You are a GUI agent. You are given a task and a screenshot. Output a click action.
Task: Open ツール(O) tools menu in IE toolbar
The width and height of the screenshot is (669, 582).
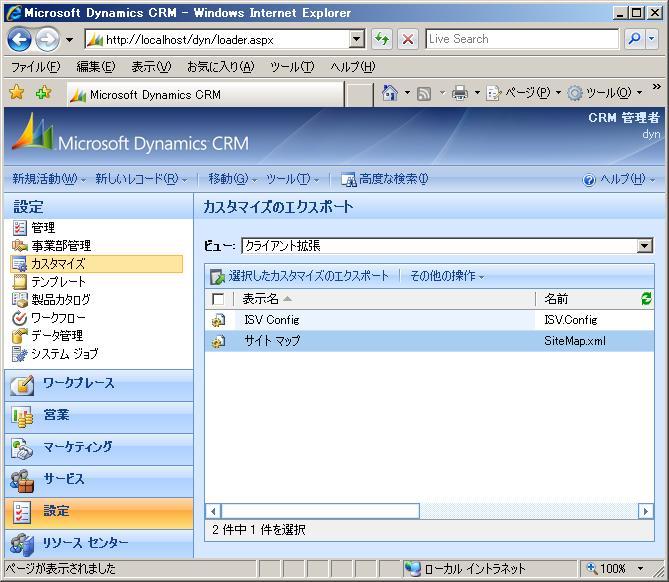click(605, 93)
